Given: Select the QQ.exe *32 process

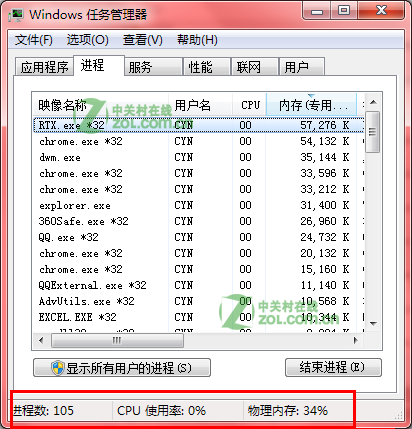Looking at the screenshot, I should [199, 237].
